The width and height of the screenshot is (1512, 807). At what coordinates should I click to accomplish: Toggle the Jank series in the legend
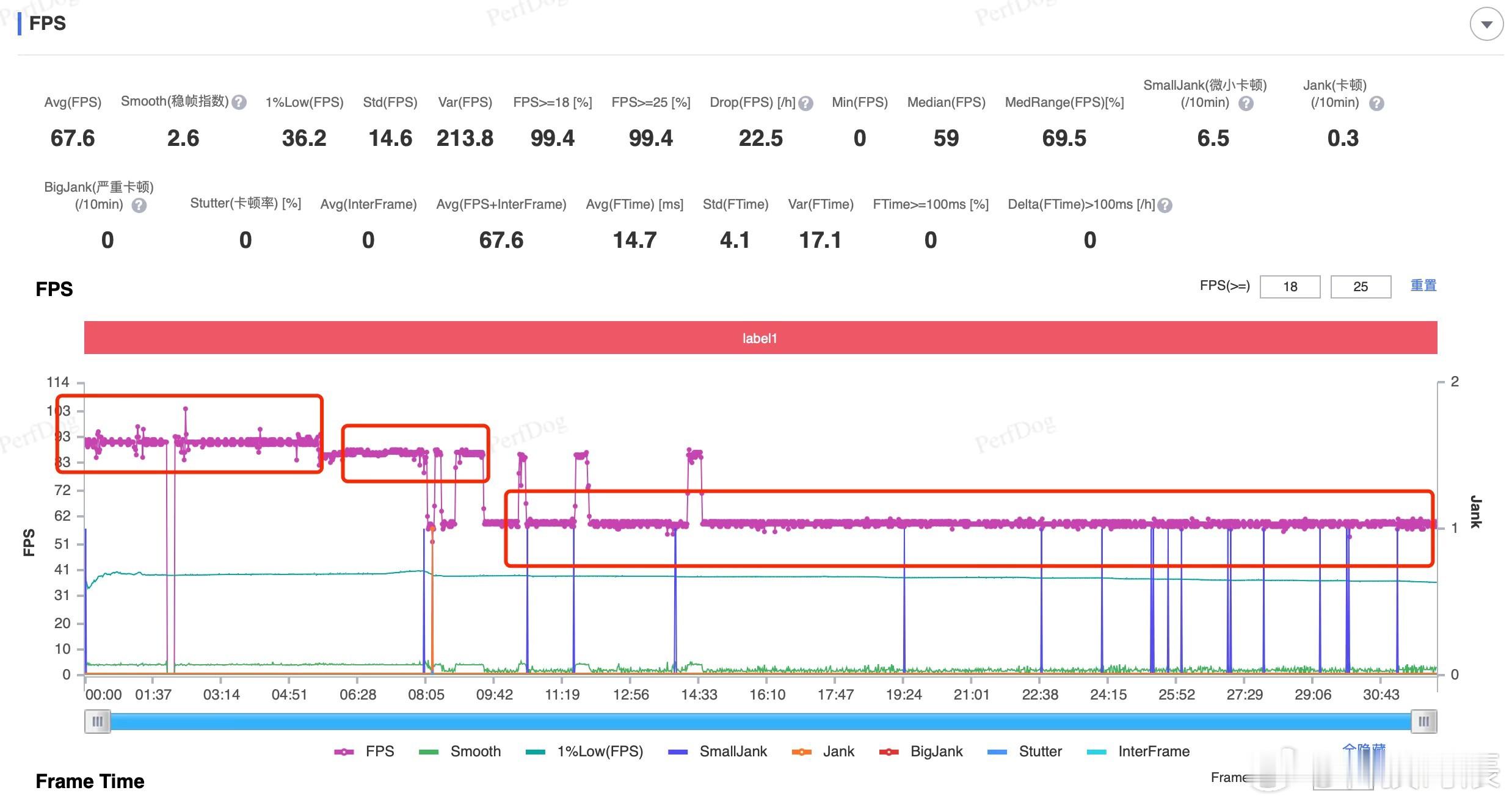coord(823,751)
